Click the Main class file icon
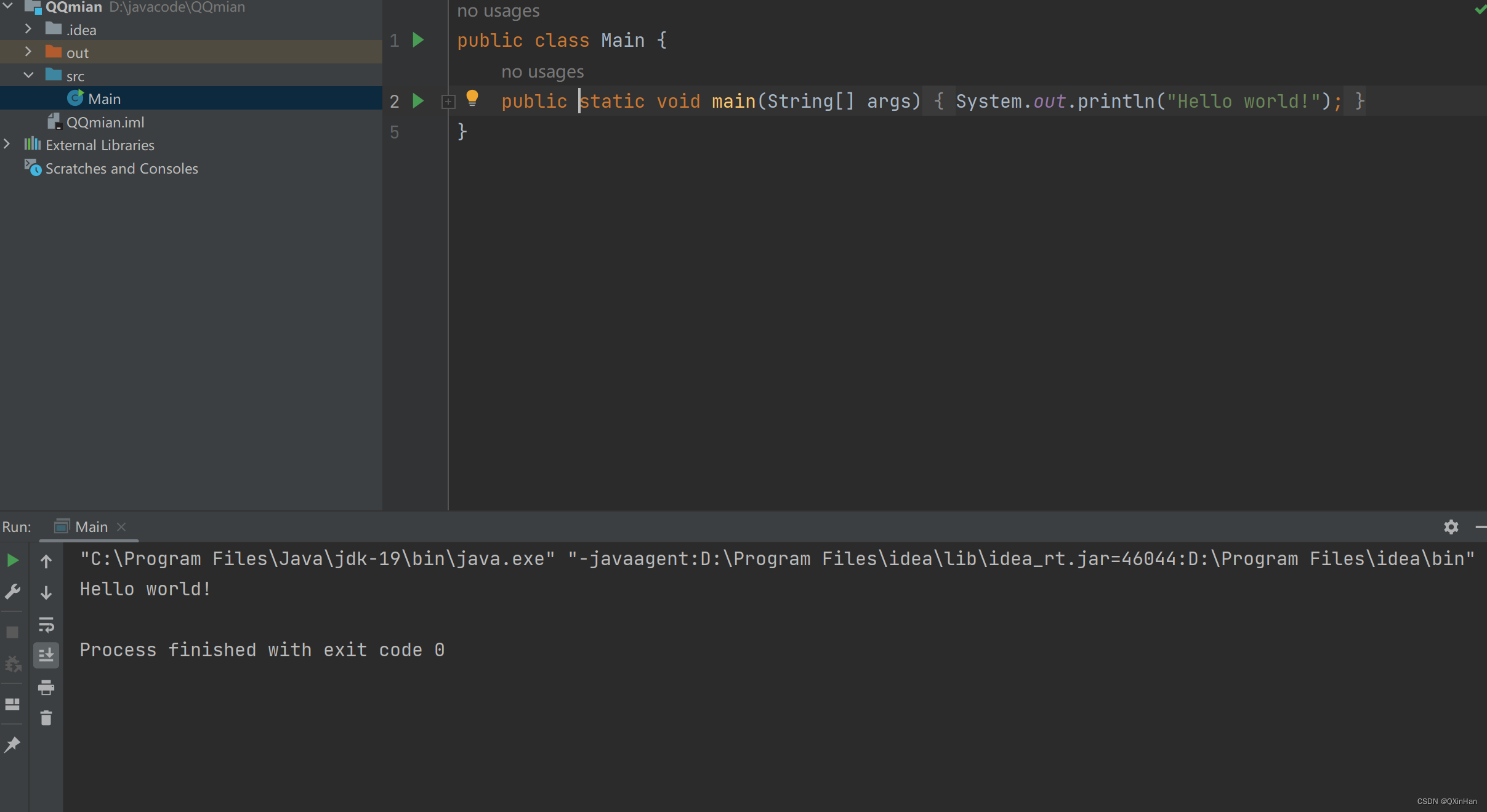This screenshot has height=812, width=1487. (x=75, y=98)
